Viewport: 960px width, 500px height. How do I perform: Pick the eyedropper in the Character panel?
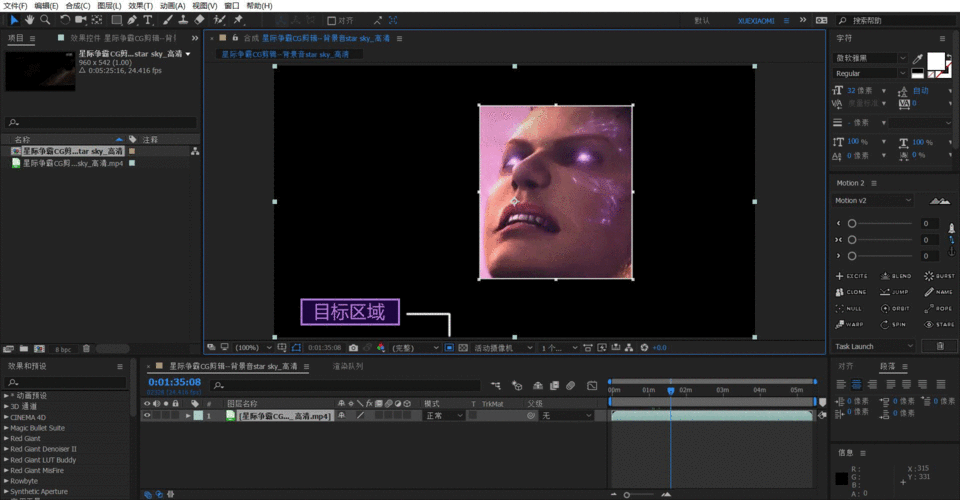[918, 59]
